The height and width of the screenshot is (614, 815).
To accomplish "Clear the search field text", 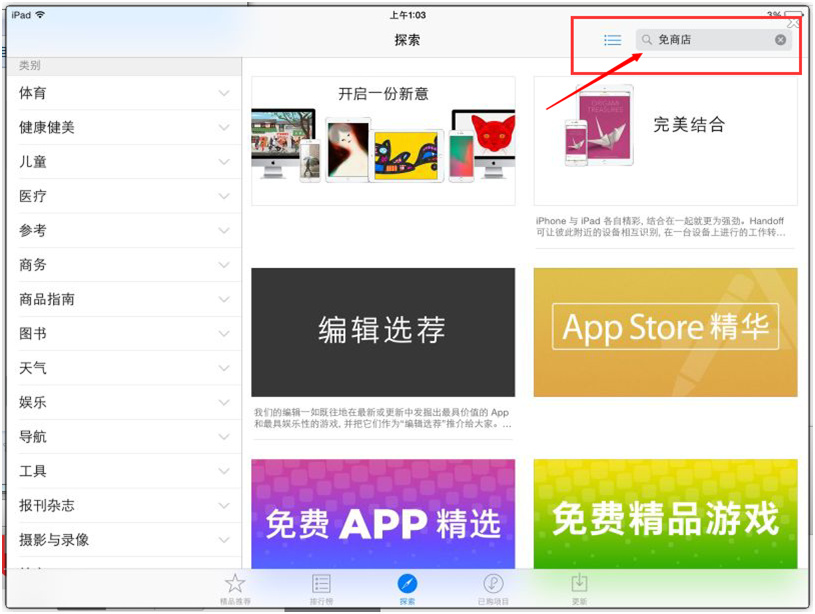I will [x=780, y=40].
